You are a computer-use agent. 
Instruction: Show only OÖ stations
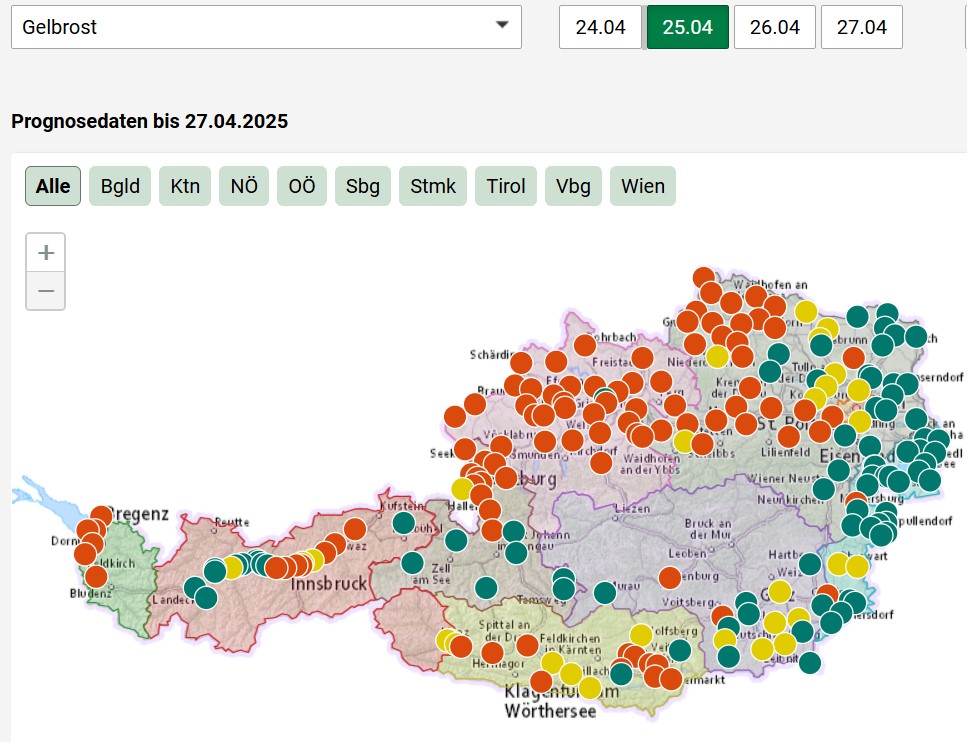(x=302, y=186)
